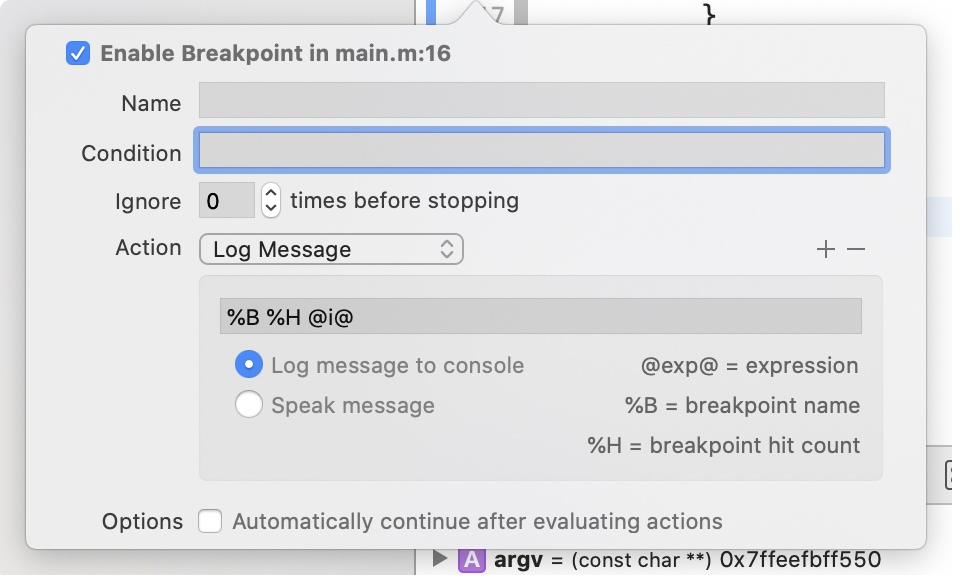Click the log message field with %B %H @i@
The width and height of the screenshot is (968, 582).
click(540, 317)
